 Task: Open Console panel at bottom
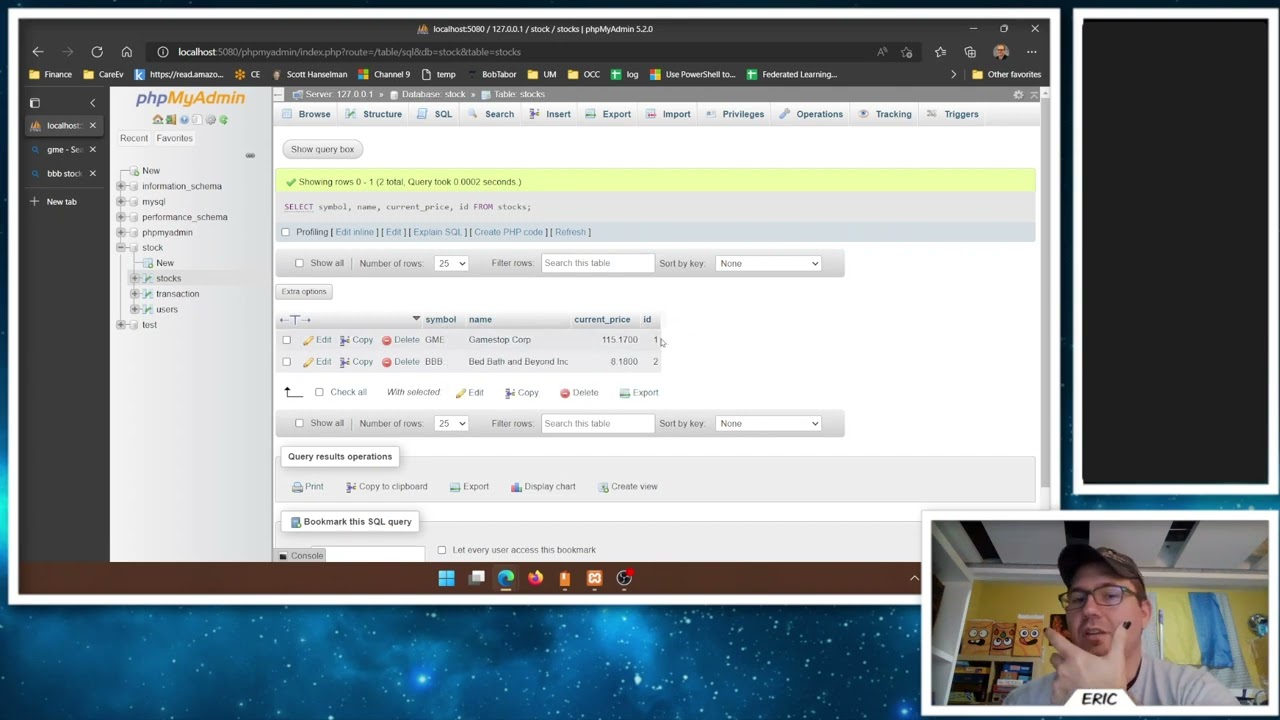pyautogui.click(x=301, y=556)
